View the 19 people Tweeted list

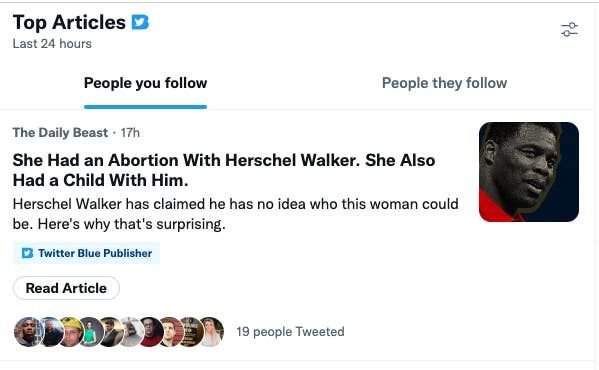290,331
